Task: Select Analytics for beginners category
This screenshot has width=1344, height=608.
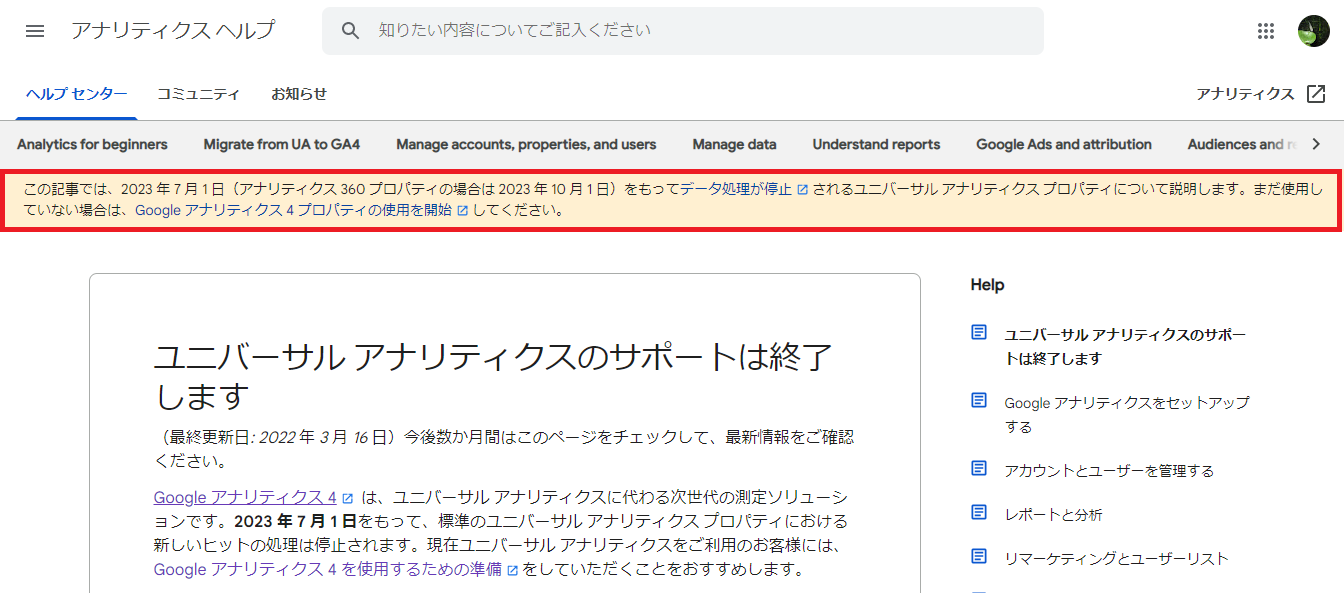Action: [92, 145]
